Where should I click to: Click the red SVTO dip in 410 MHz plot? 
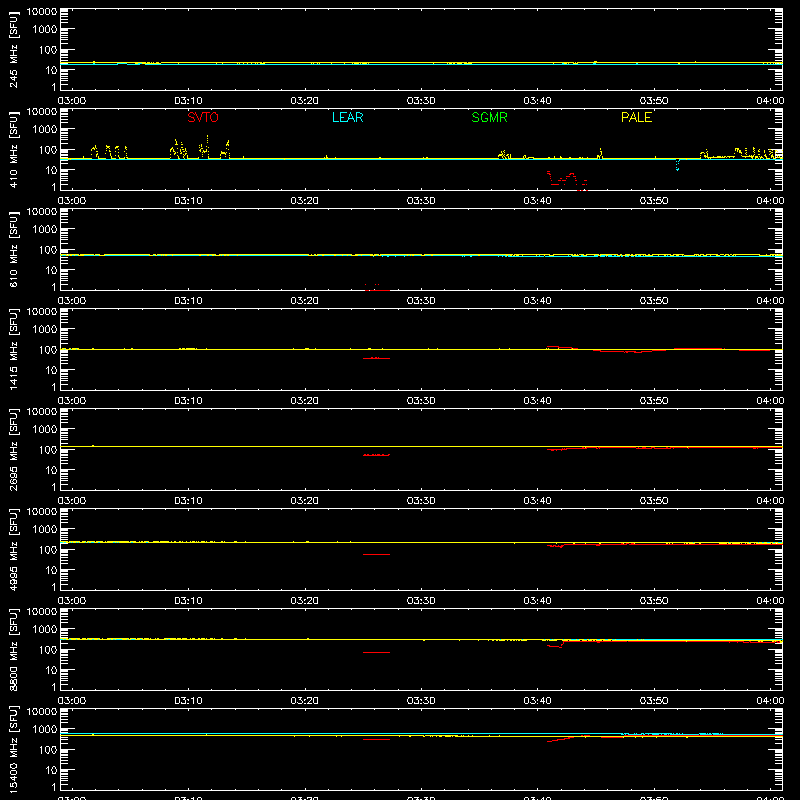[567, 181]
